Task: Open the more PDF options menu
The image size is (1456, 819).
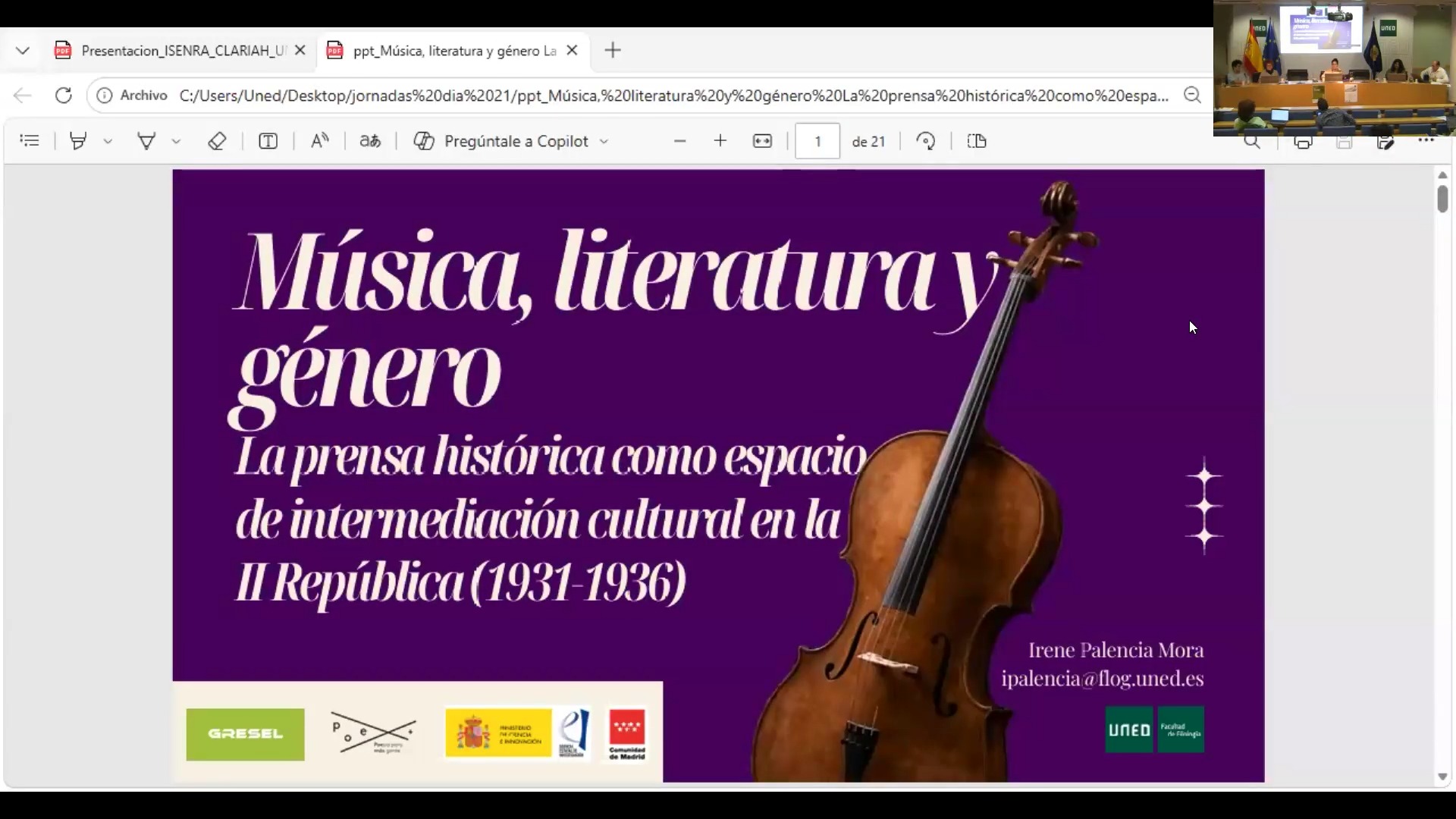Action: [x=1426, y=141]
